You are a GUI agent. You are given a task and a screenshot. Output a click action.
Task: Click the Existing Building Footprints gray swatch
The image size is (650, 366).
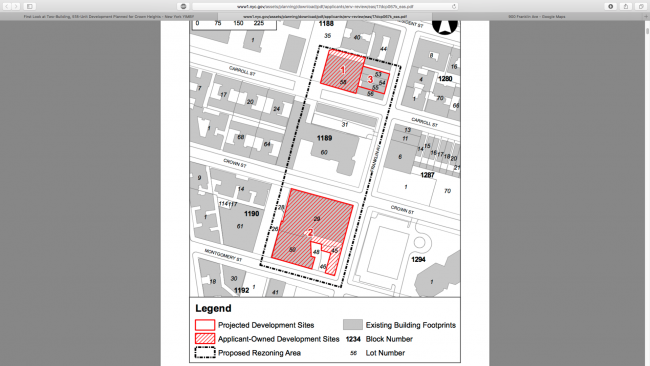pos(353,325)
